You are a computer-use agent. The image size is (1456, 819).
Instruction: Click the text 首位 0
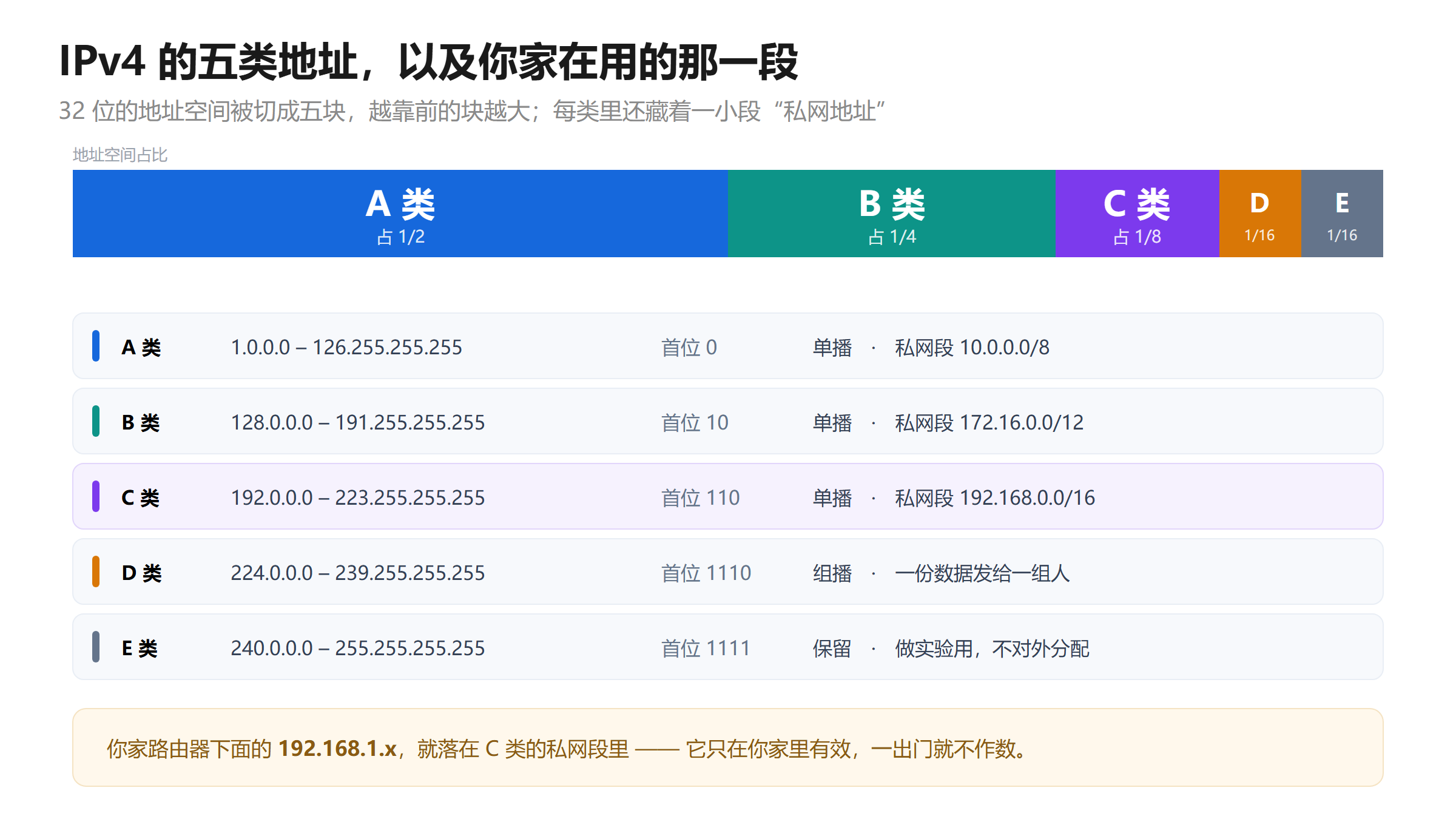pyautogui.click(x=689, y=347)
